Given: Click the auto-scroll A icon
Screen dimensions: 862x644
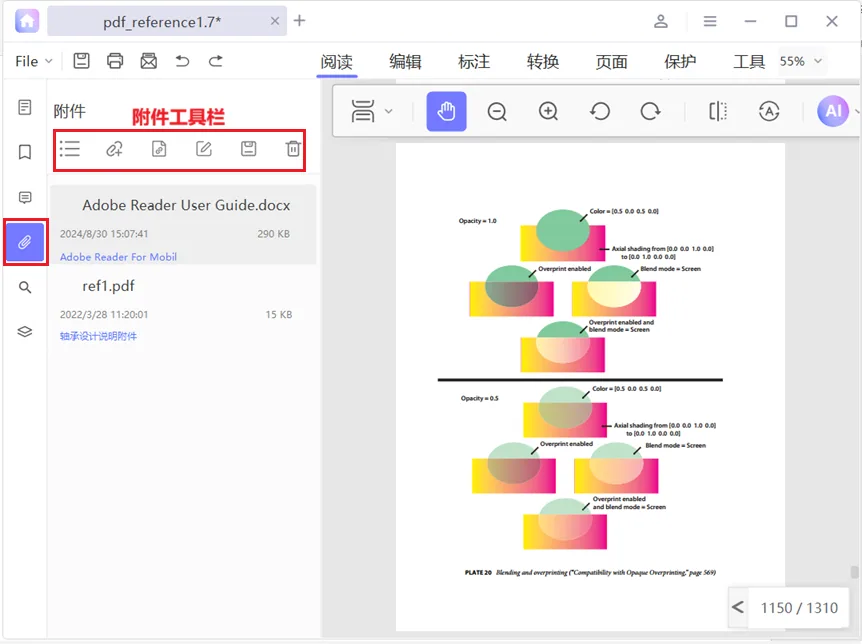Looking at the screenshot, I should (x=769, y=112).
